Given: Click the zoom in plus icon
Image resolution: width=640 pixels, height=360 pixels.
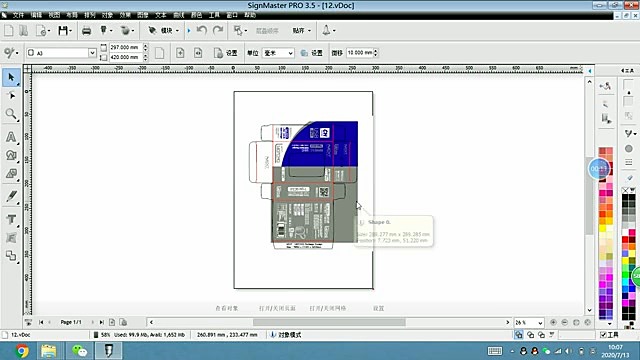Looking at the screenshot, I should (x=553, y=322).
